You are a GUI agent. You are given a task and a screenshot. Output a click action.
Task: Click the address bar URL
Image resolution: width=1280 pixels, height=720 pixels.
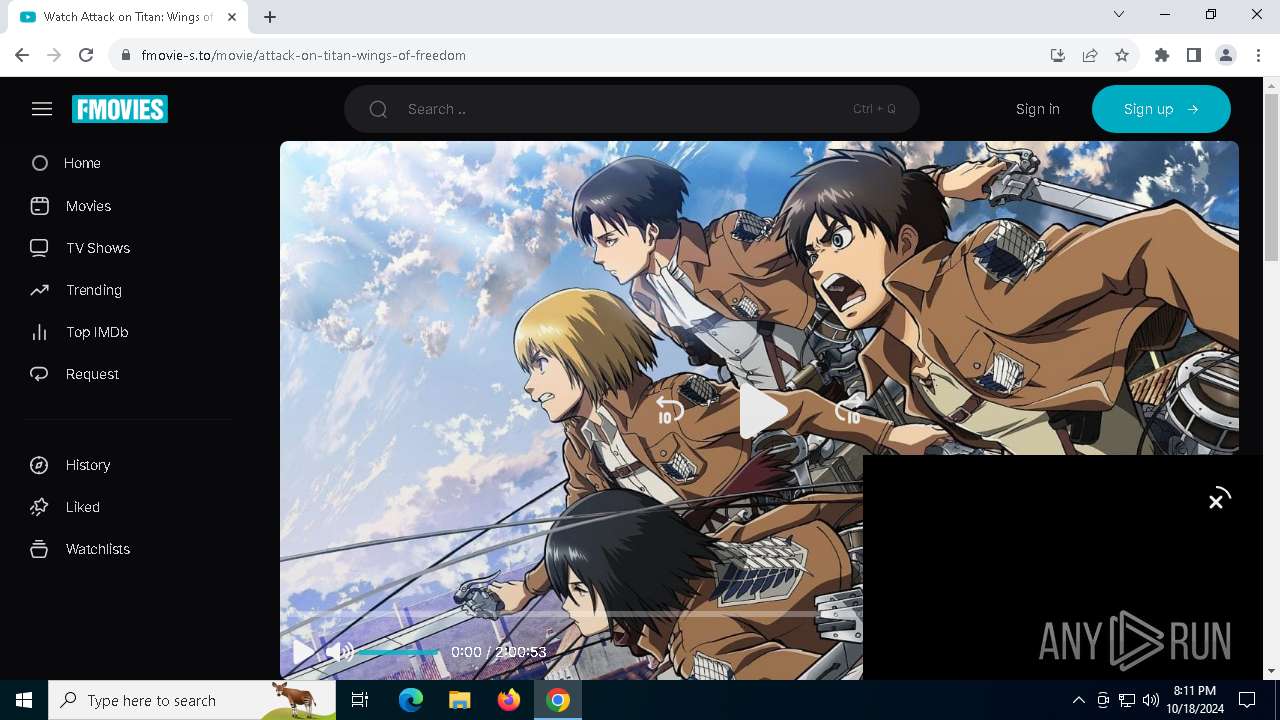coord(303,55)
